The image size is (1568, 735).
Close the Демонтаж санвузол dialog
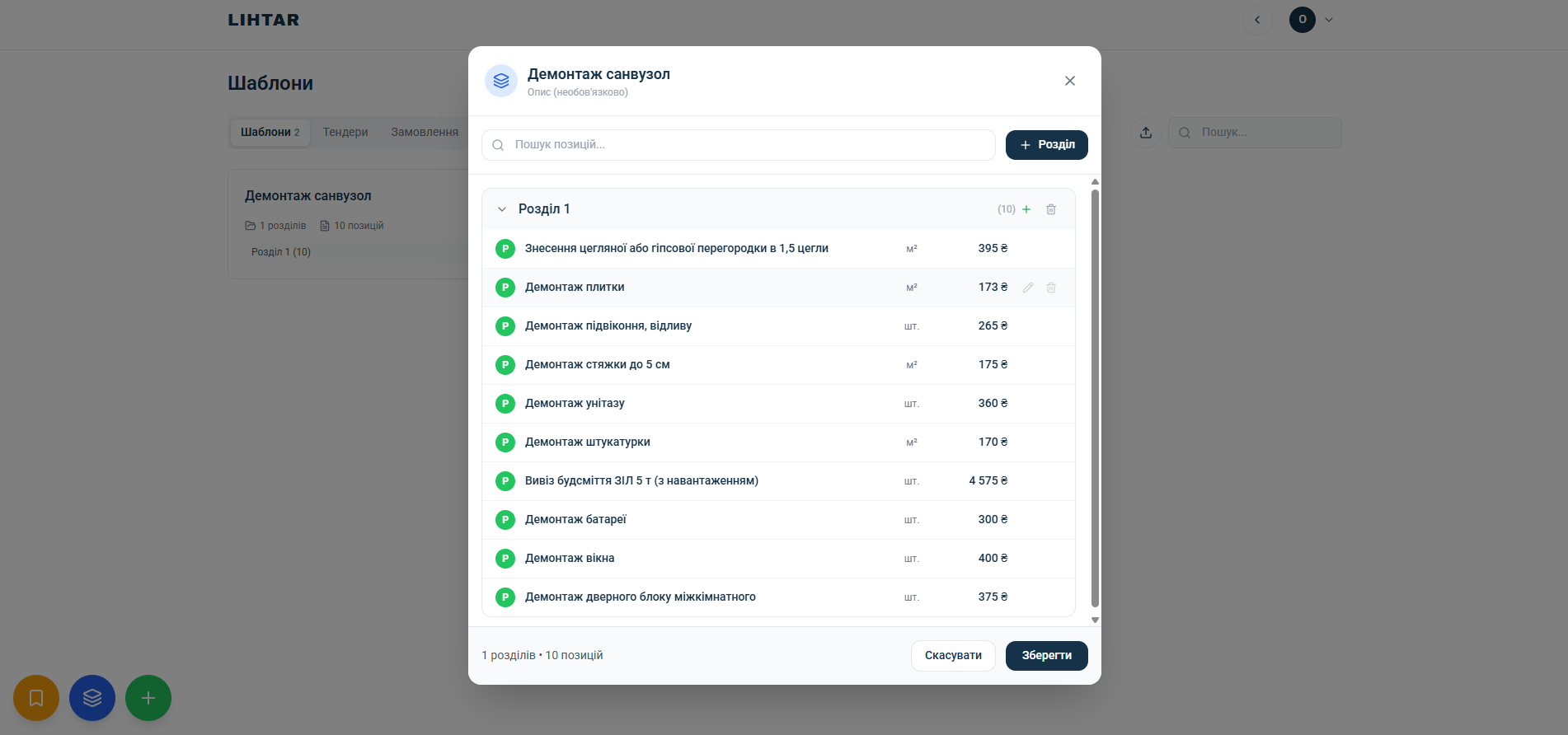point(1070,81)
